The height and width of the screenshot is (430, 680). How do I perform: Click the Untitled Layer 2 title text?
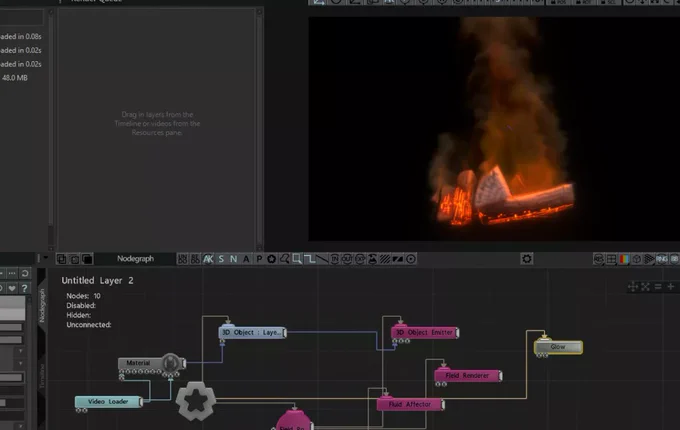click(98, 280)
